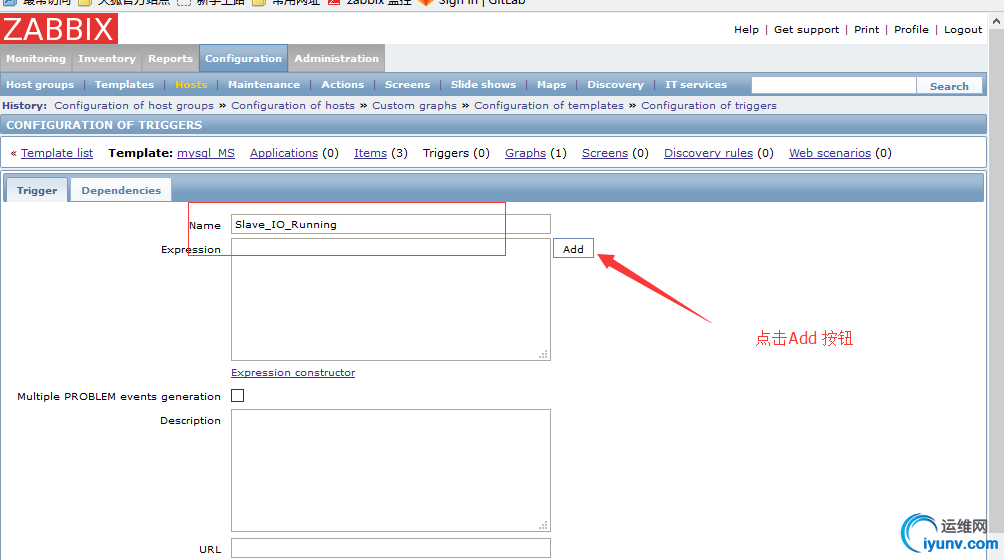Click the ZABBIX logo
This screenshot has width=1004, height=560.
tap(59, 29)
